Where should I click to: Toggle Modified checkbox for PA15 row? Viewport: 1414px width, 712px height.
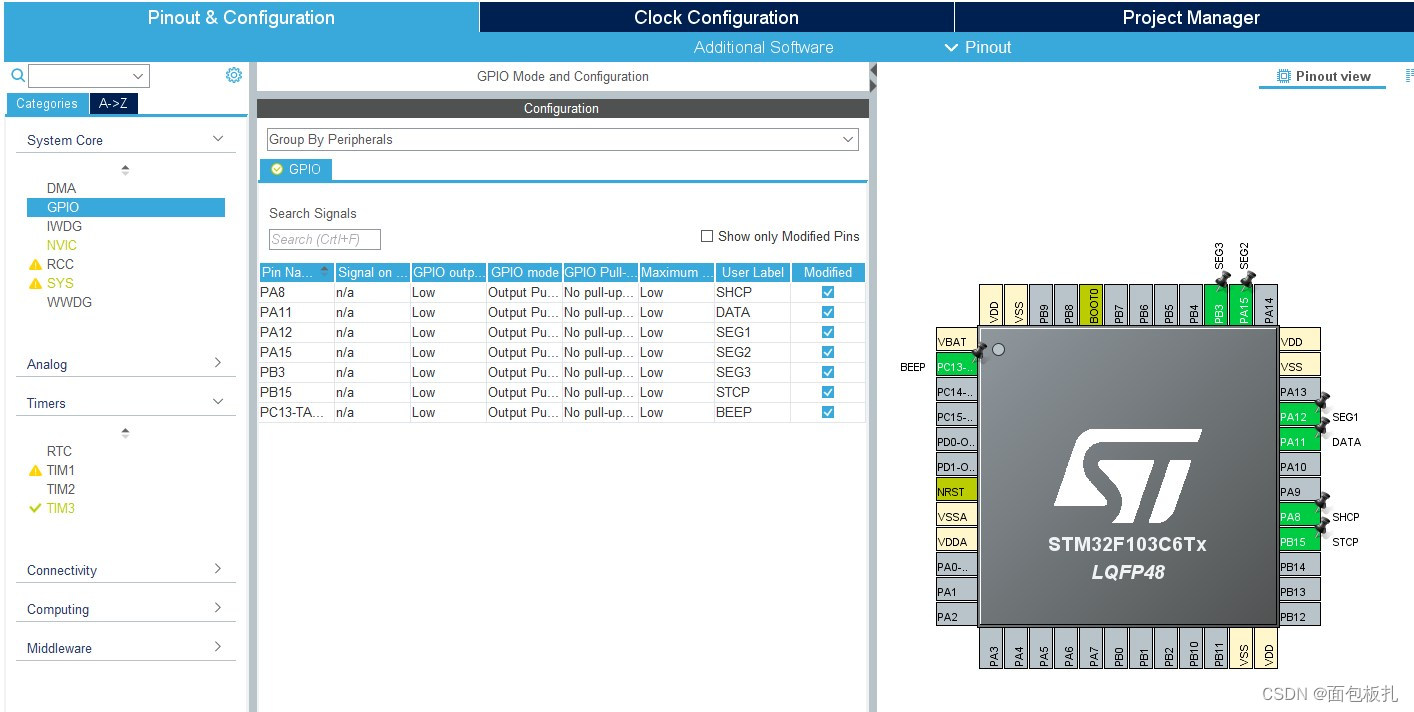828,352
